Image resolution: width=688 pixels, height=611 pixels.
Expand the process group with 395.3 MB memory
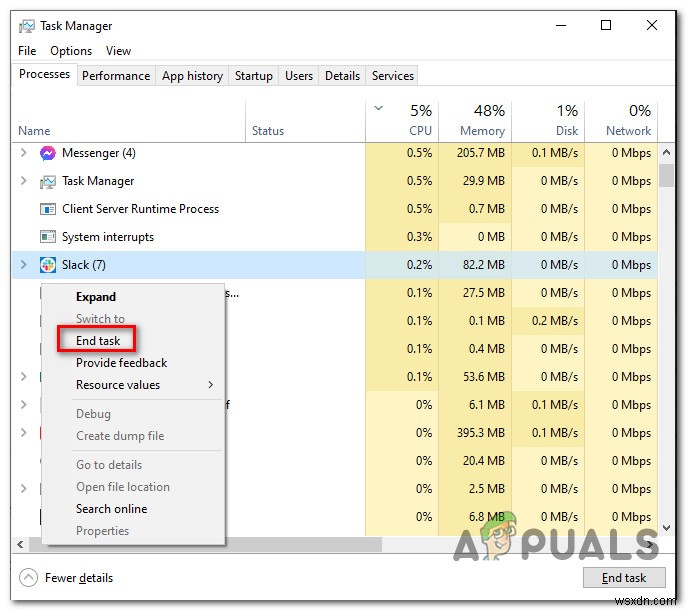pyautogui.click(x=24, y=432)
